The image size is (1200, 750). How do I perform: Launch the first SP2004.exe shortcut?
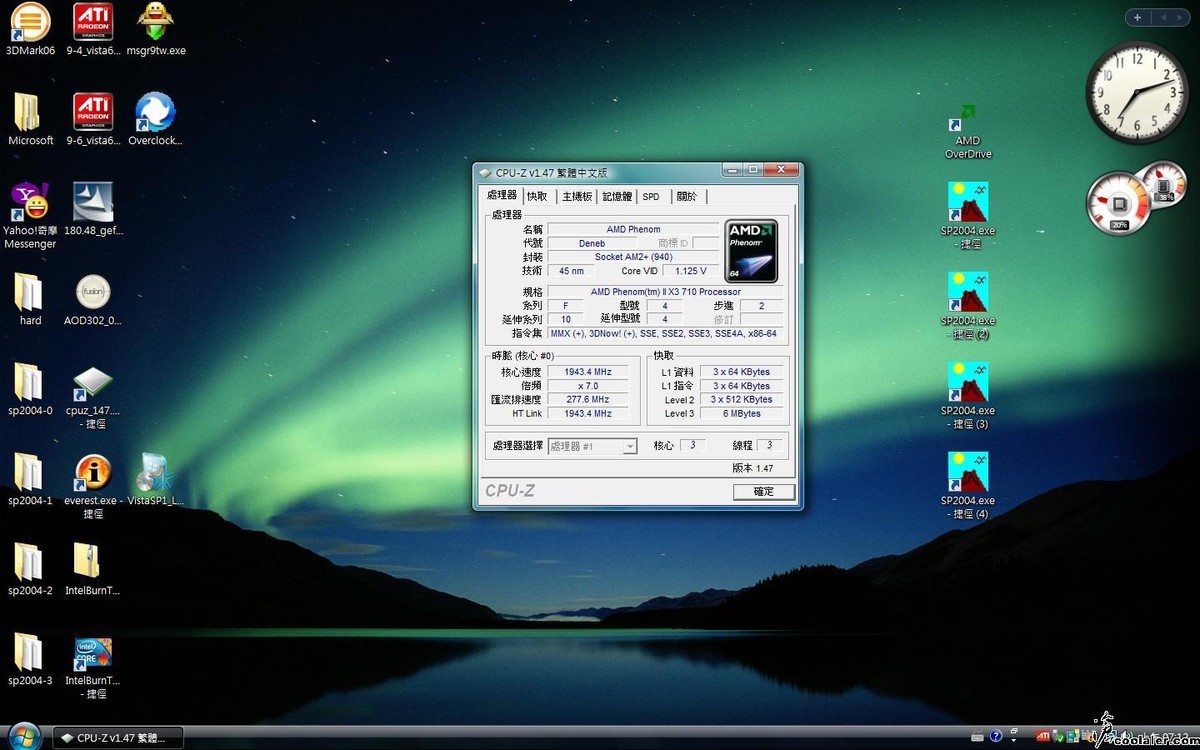coord(967,214)
